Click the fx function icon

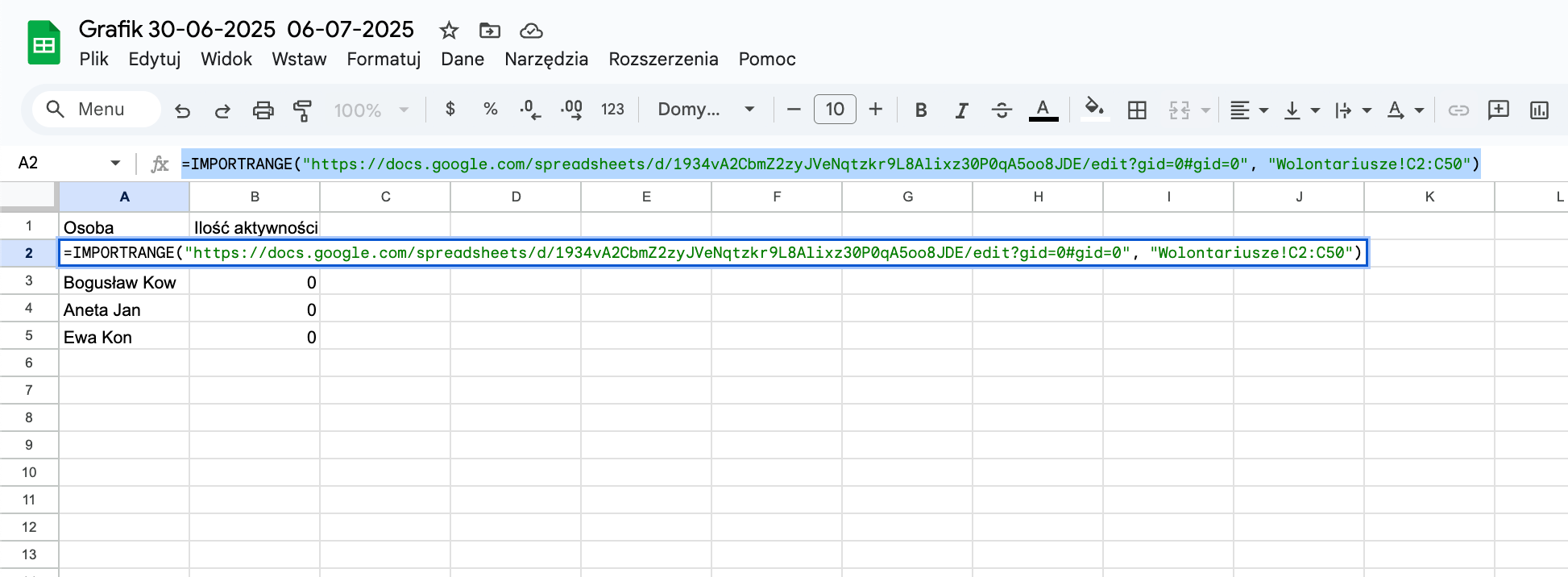pyautogui.click(x=160, y=164)
